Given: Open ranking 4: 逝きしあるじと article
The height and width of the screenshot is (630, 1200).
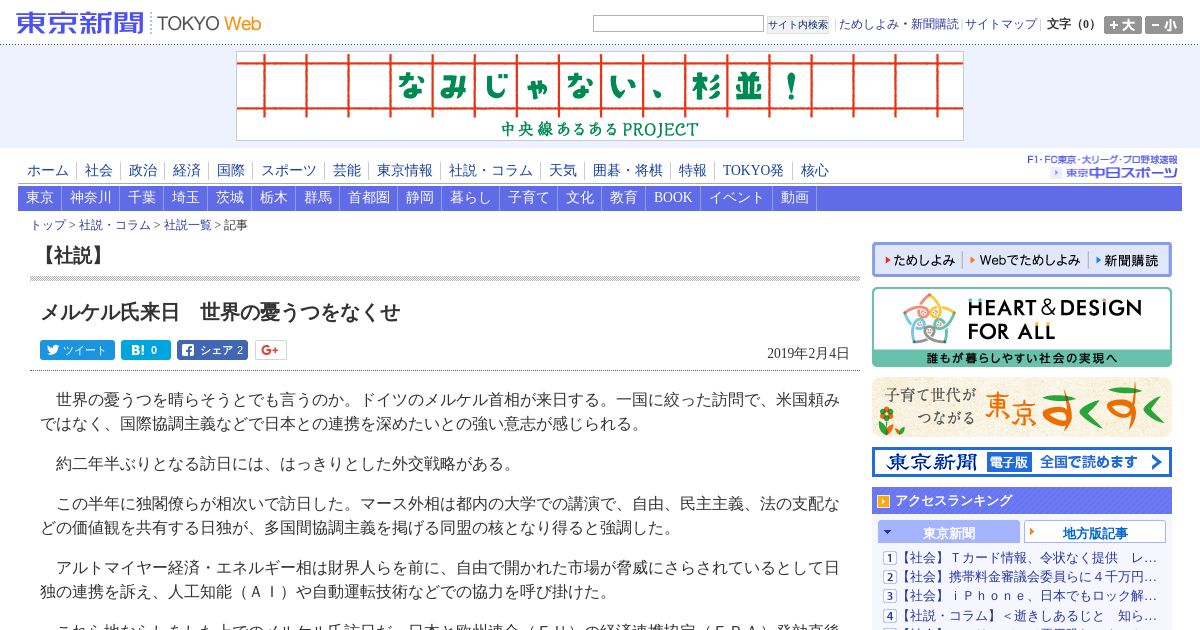Looking at the screenshot, I should click(1029, 616).
